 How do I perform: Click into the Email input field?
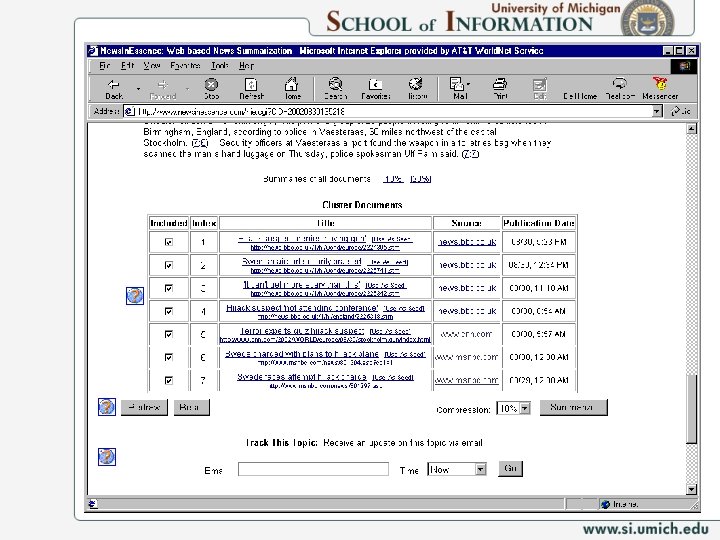[x=313, y=469]
